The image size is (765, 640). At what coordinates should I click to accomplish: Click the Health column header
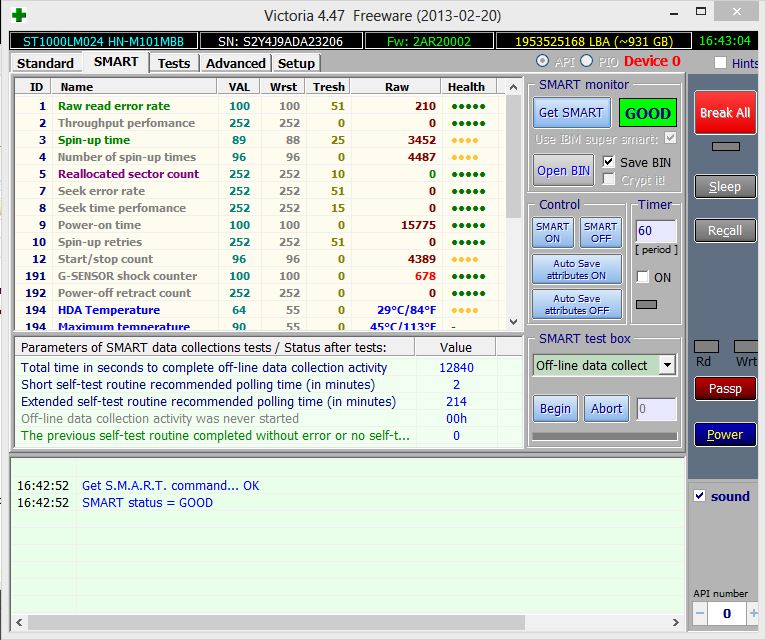468,87
